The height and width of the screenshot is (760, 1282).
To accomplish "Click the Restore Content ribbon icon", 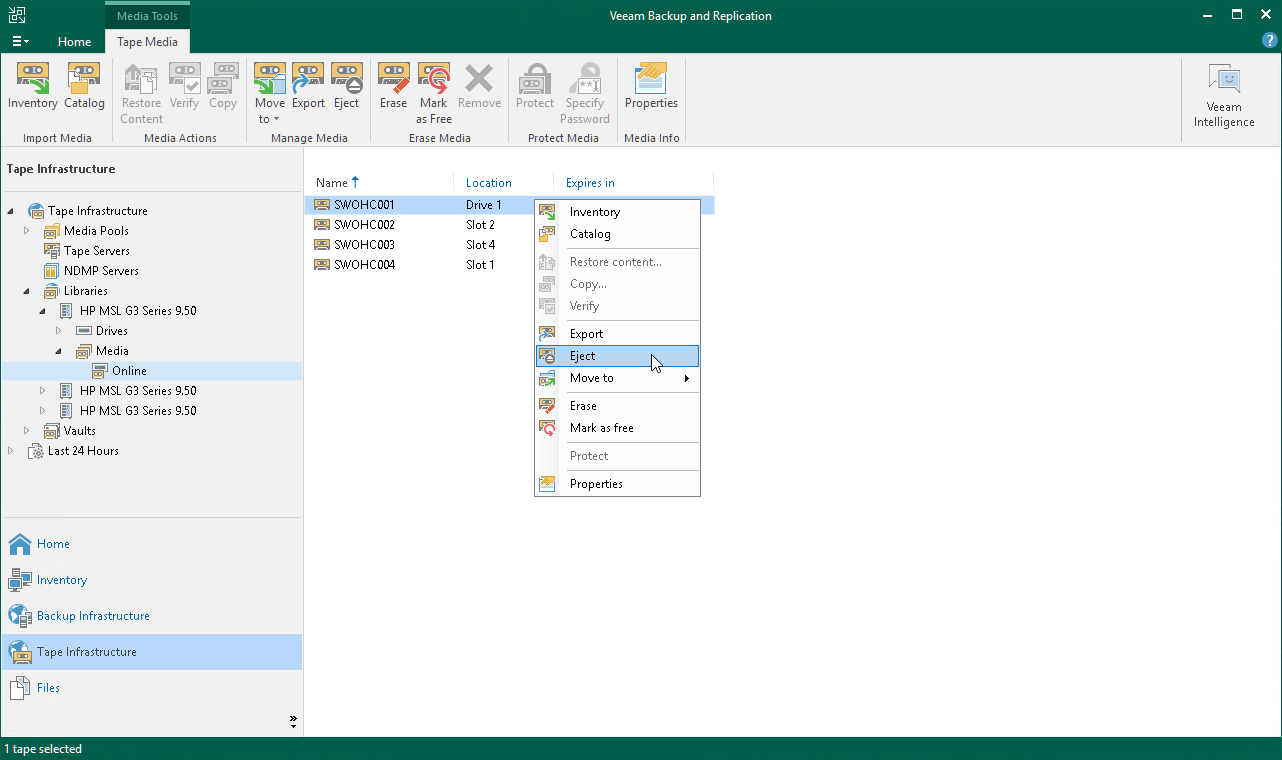I will point(141,78).
